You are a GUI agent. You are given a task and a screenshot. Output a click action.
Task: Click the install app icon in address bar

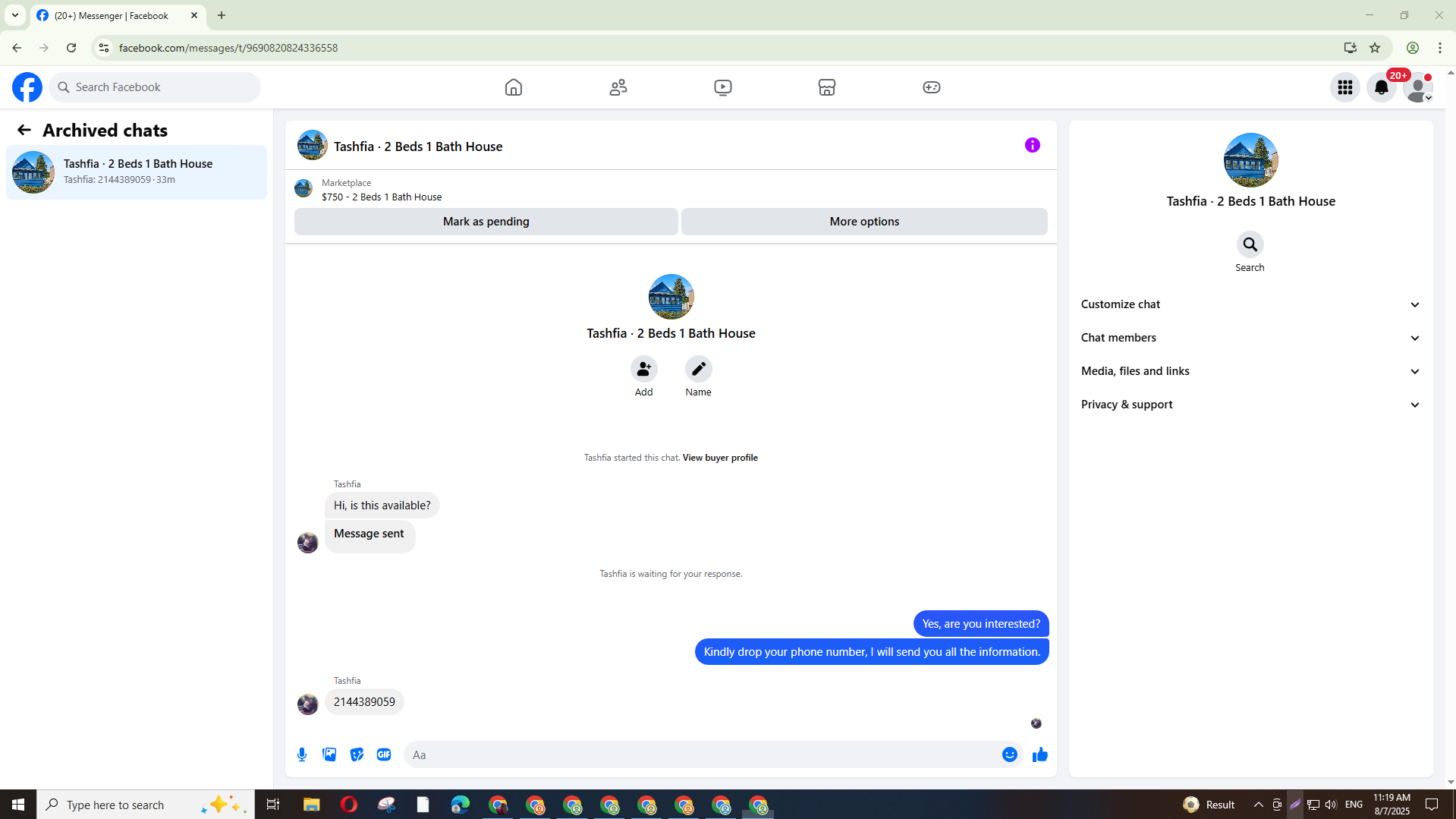(1351, 48)
